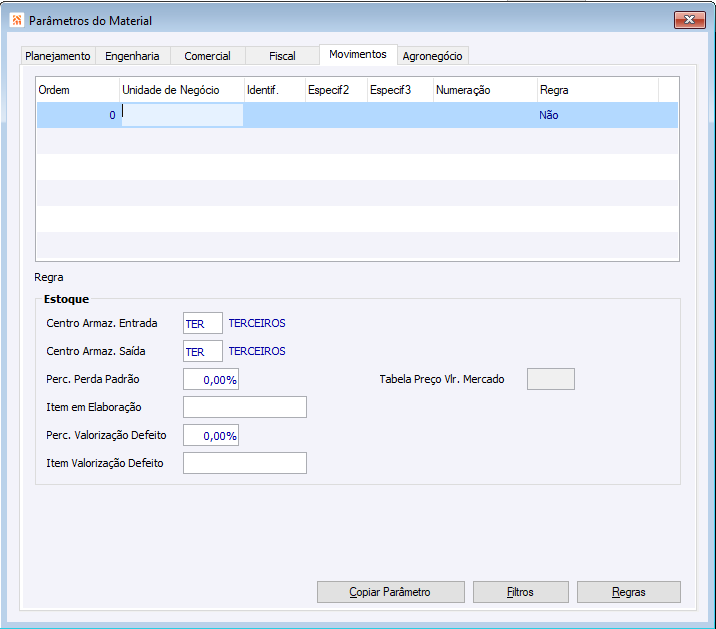Viewport: 716px width, 629px height.
Task: Click the Item Valorização Defeito field
Action: 245,463
